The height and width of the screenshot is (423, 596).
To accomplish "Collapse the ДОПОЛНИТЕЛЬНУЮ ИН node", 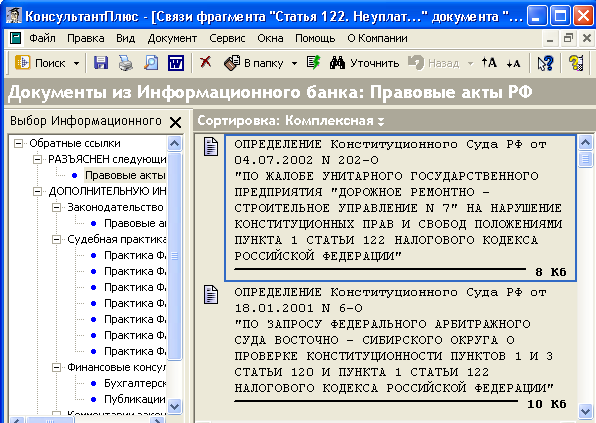I will tap(37, 191).
